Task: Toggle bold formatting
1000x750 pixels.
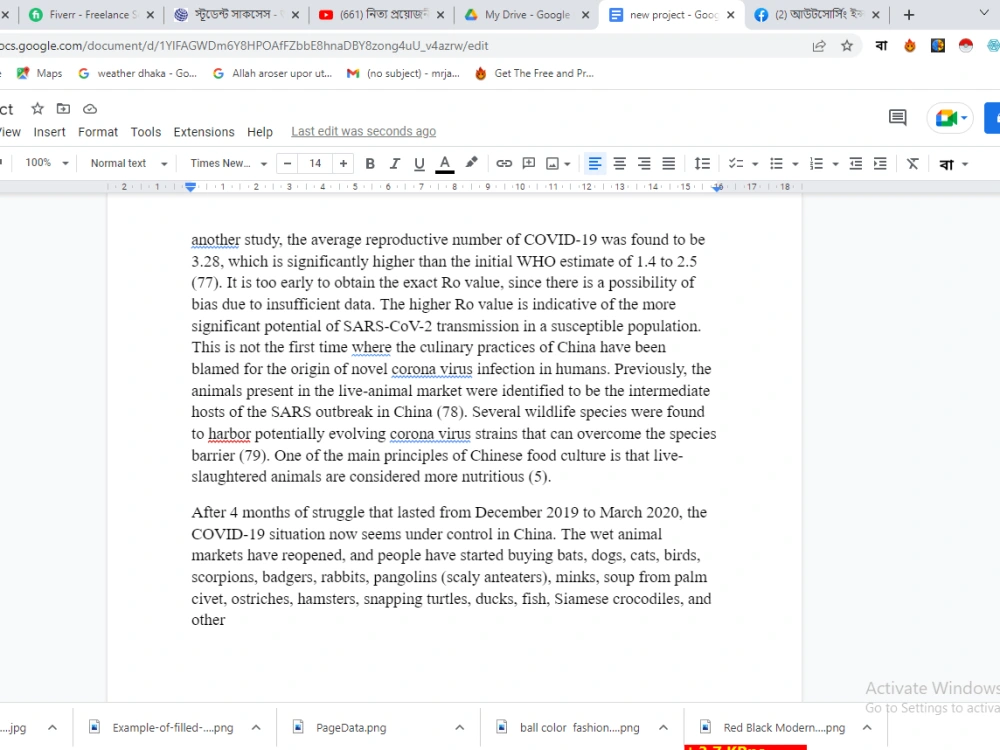Action: 370,164
